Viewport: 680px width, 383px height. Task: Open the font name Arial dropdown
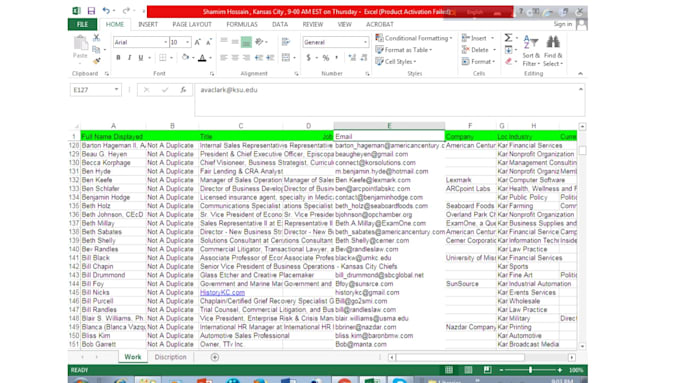(166, 42)
